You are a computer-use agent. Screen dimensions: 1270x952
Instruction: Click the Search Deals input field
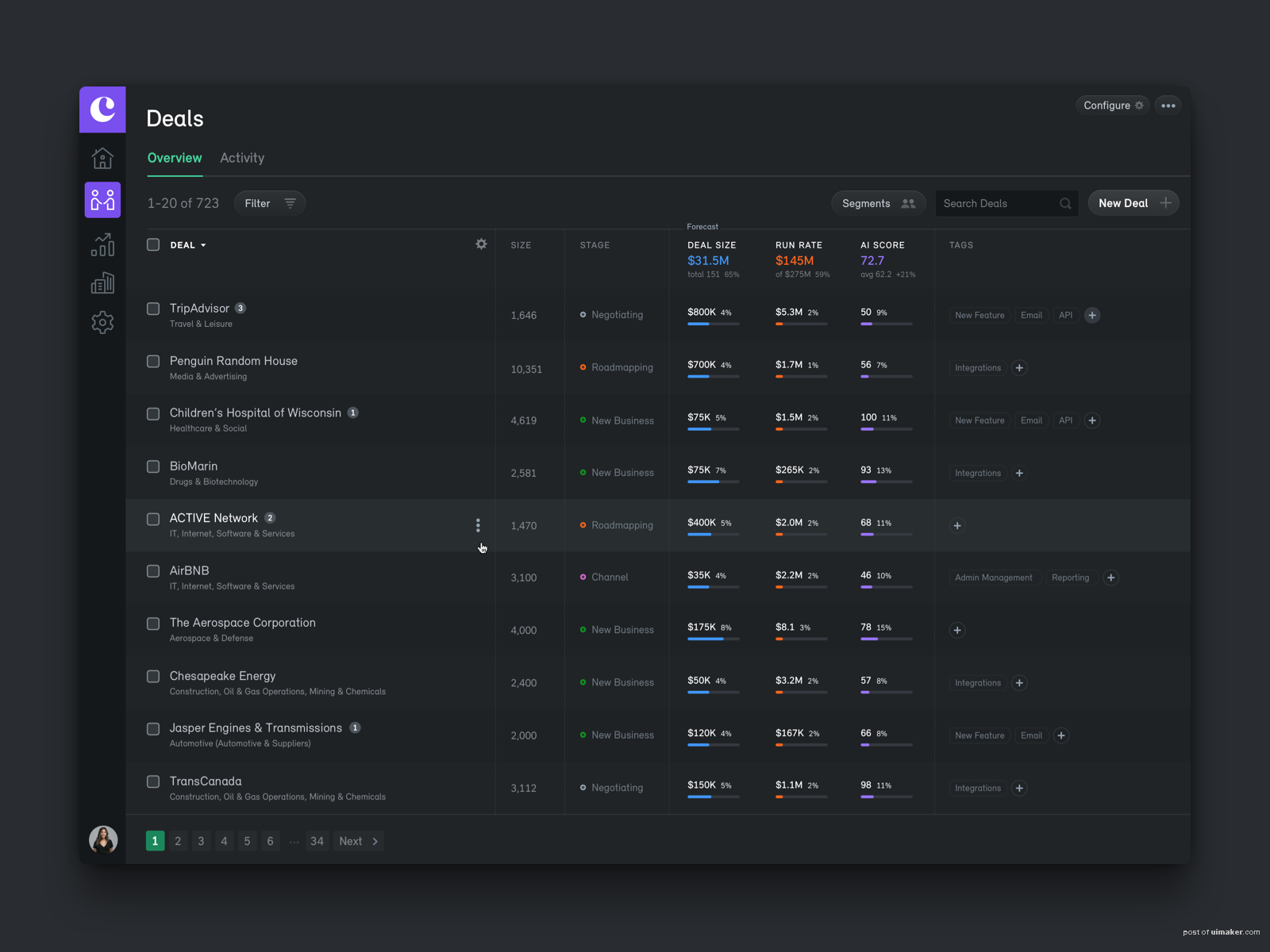(x=1006, y=204)
